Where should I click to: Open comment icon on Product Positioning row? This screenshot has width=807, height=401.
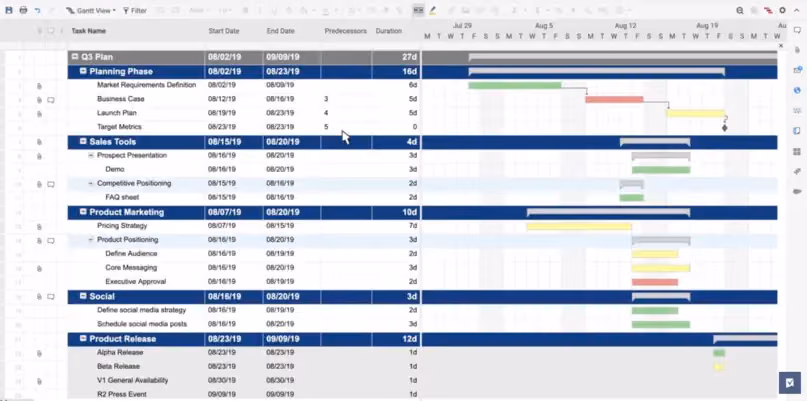point(51,240)
